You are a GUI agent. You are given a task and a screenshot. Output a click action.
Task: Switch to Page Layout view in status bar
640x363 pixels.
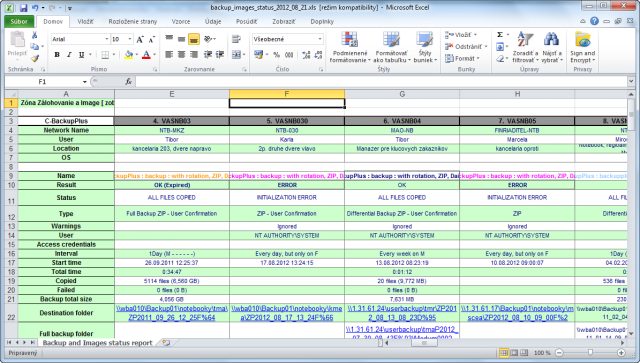click(x=514, y=352)
